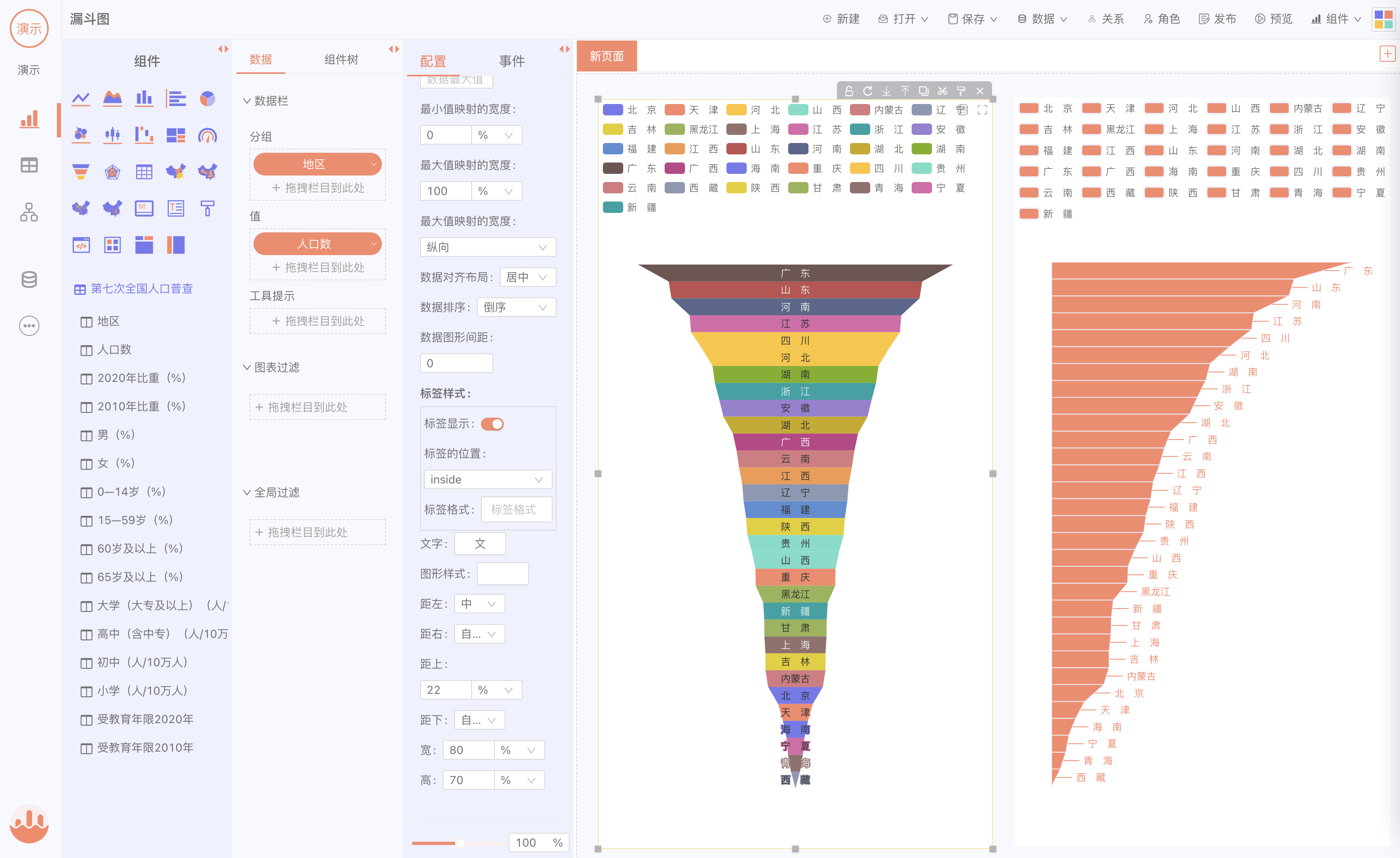Toggle 上海 legend entry in funnel chart
The image size is (1400, 858).
[753, 130]
